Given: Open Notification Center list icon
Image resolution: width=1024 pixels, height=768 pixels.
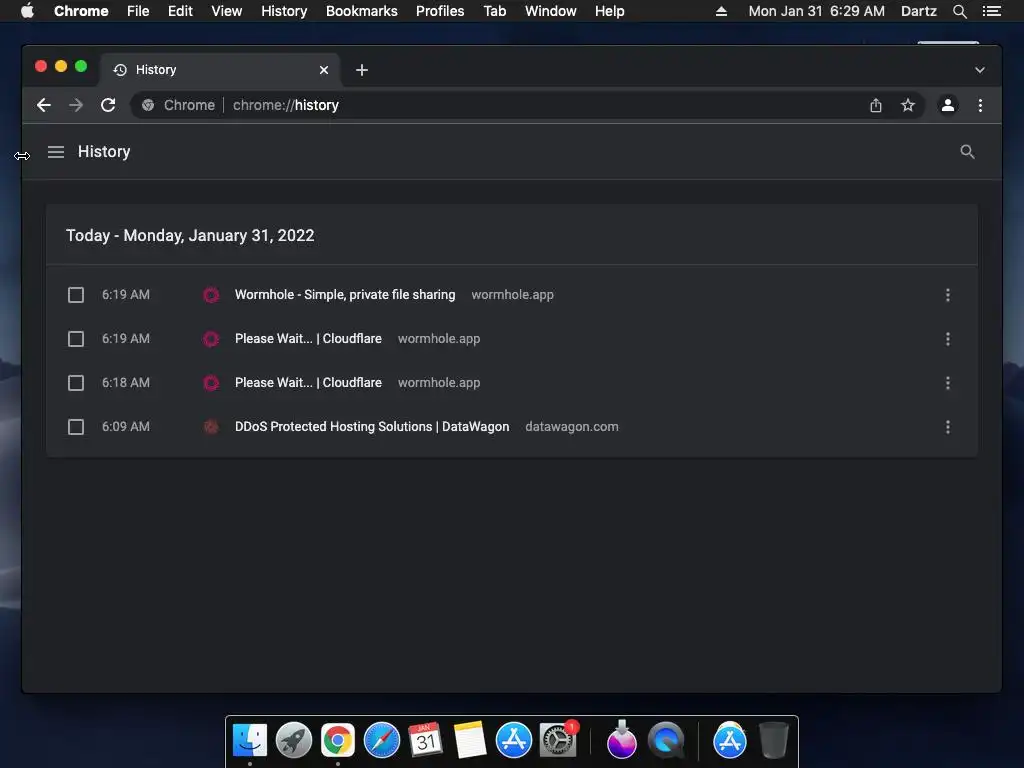Looking at the screenshot, I should [x=991, y=11].
